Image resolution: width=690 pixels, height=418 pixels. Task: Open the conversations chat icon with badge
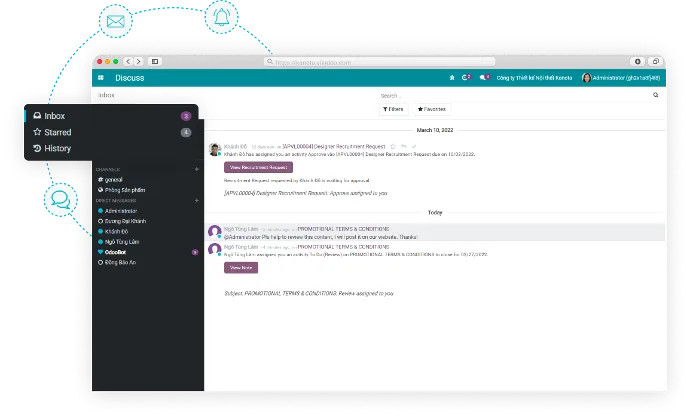pos(484,77)
